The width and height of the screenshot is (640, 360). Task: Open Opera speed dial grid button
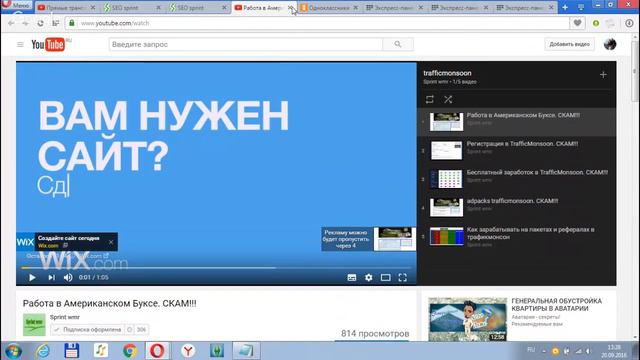[56, 23]
